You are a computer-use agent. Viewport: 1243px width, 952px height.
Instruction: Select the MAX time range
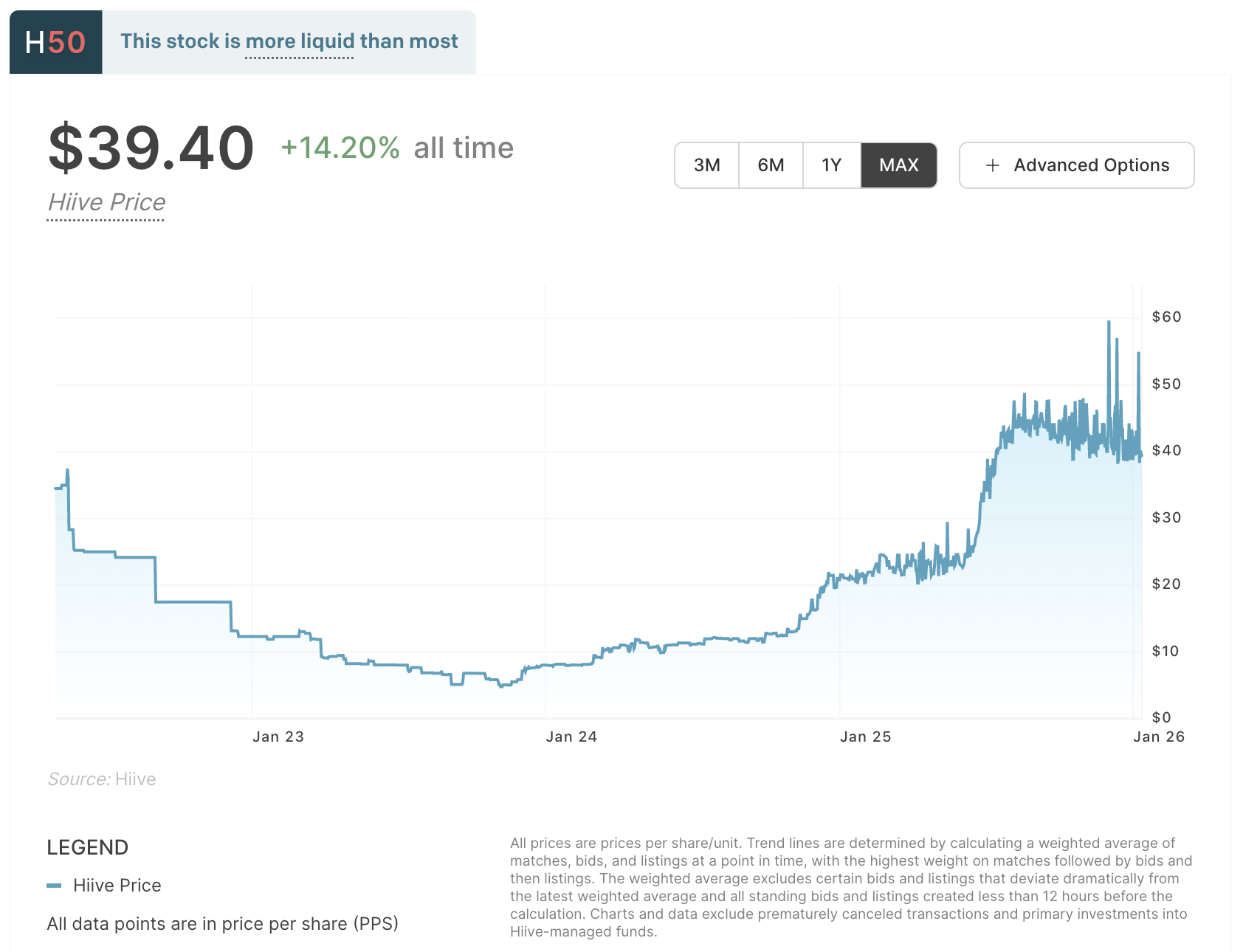tap(899, 165)
